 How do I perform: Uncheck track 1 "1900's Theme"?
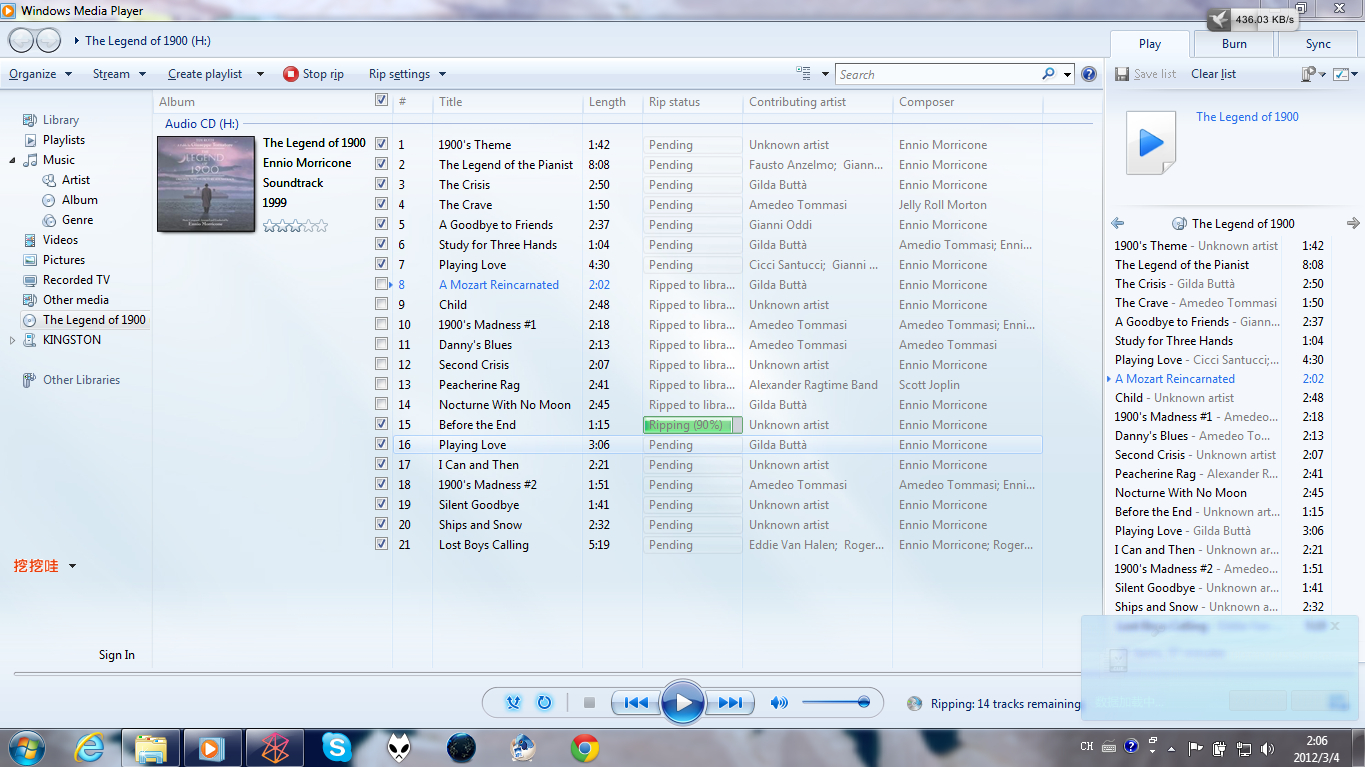click(381, 144)
